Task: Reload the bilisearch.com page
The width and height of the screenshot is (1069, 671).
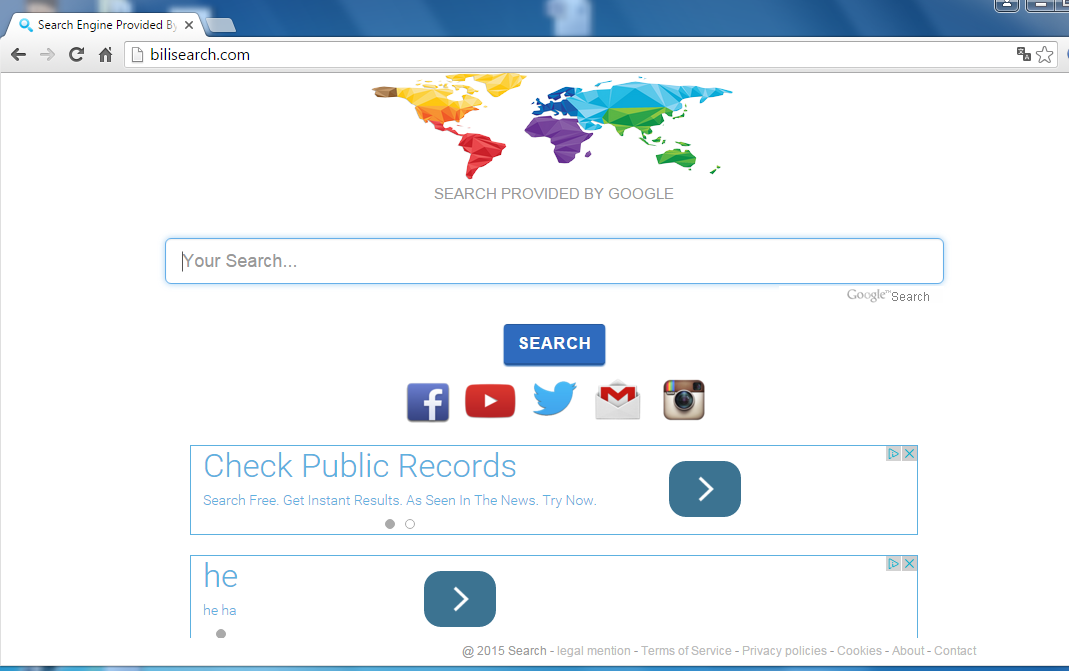Action: point(76,55)
